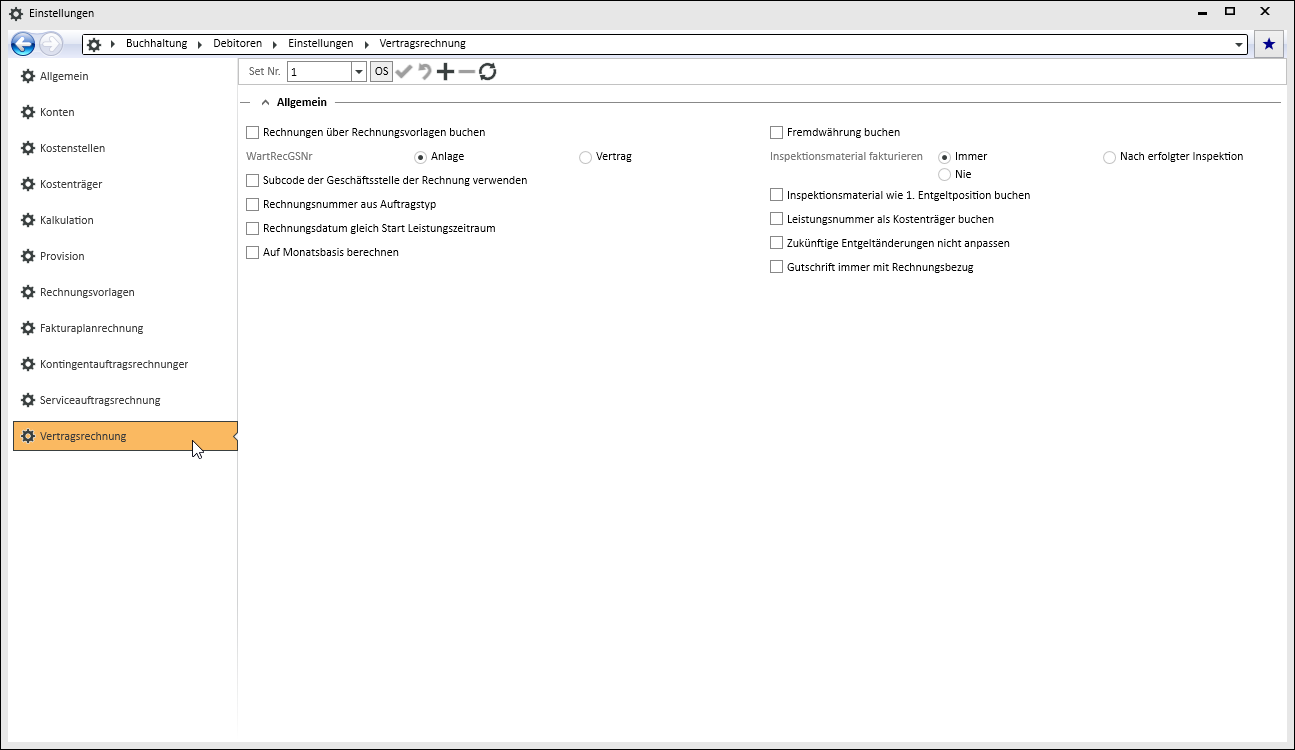Open Provision settings page
Screen dimensions: 1295x750
point(125,256)
